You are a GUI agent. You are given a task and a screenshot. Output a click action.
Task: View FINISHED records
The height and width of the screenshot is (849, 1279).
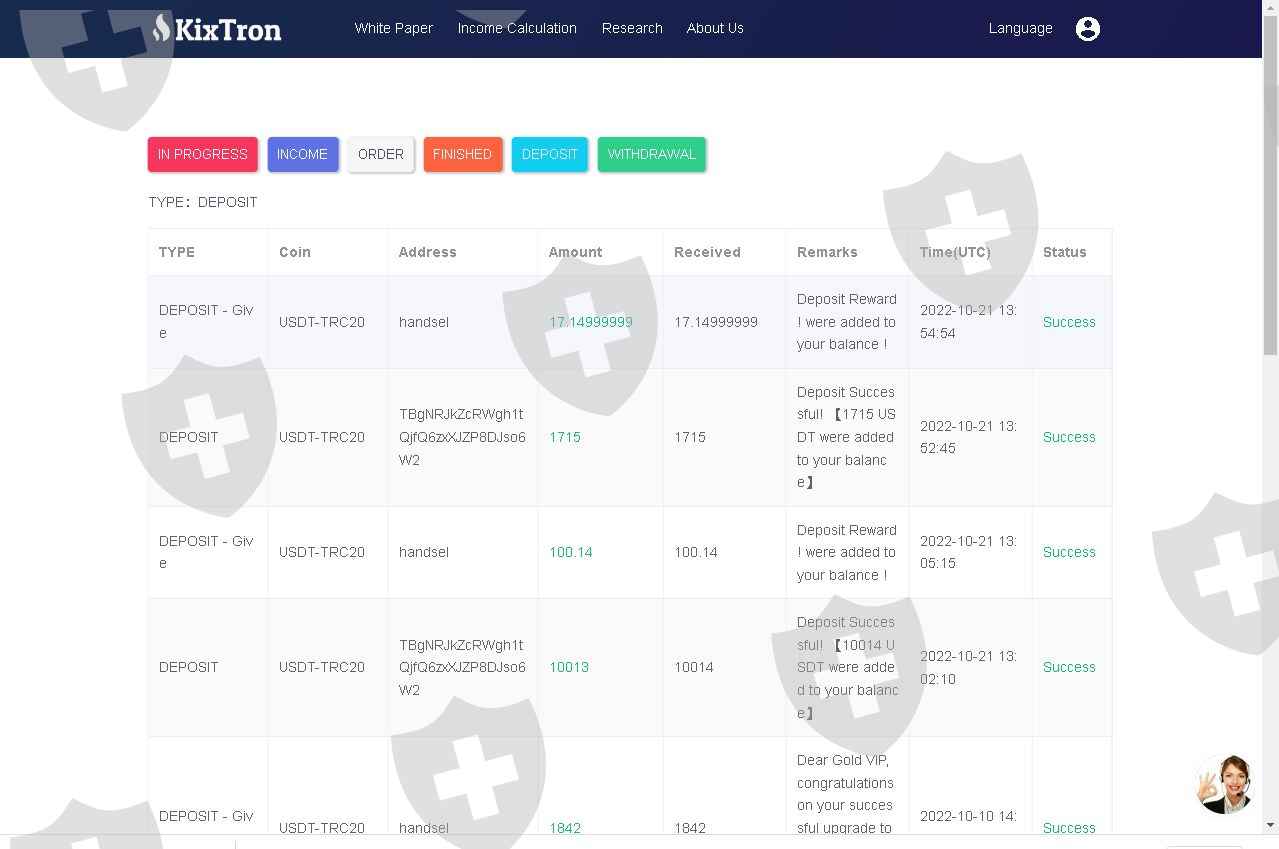coord(463,154)
